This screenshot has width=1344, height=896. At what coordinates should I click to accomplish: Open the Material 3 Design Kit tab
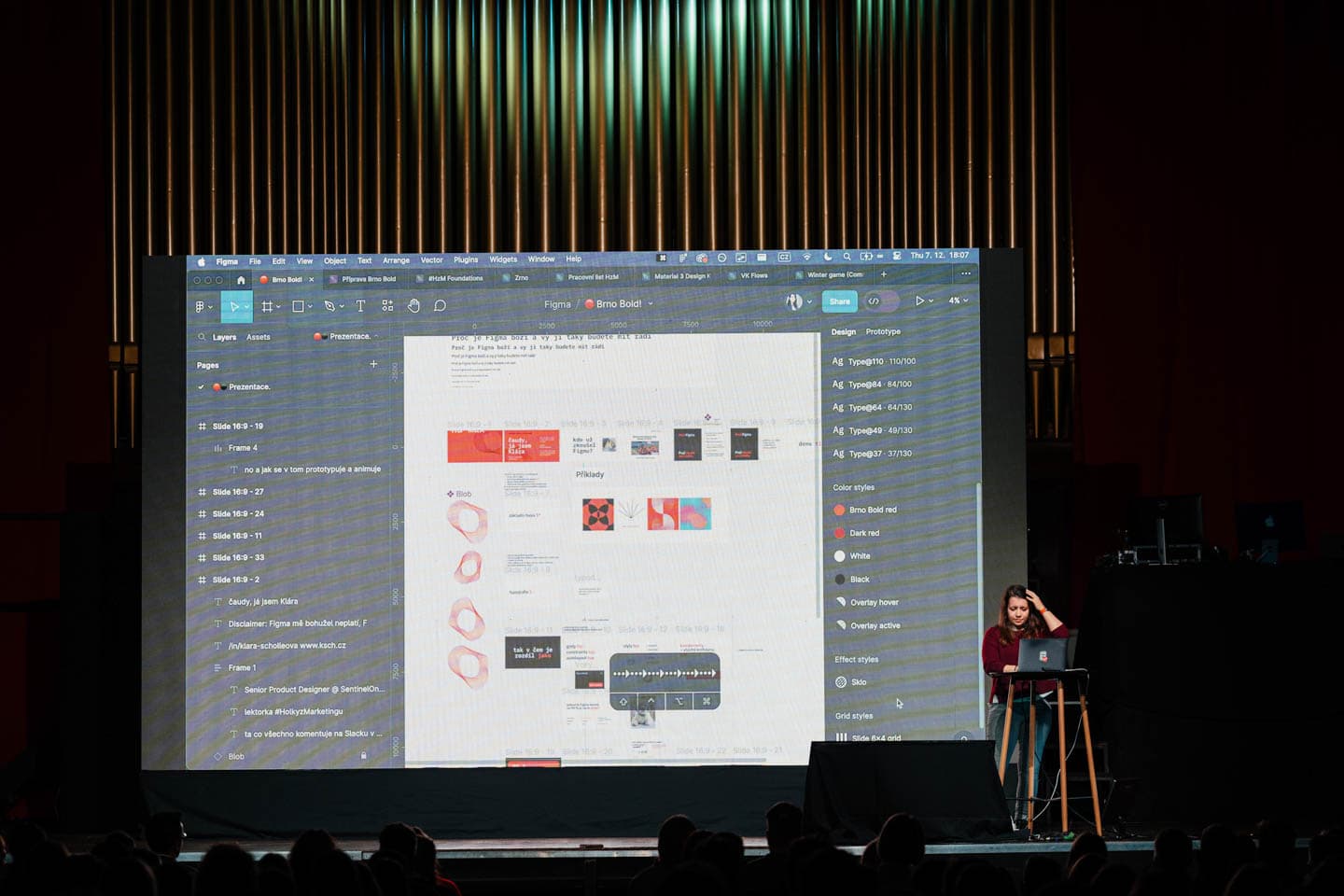click(x=676, y=276)
